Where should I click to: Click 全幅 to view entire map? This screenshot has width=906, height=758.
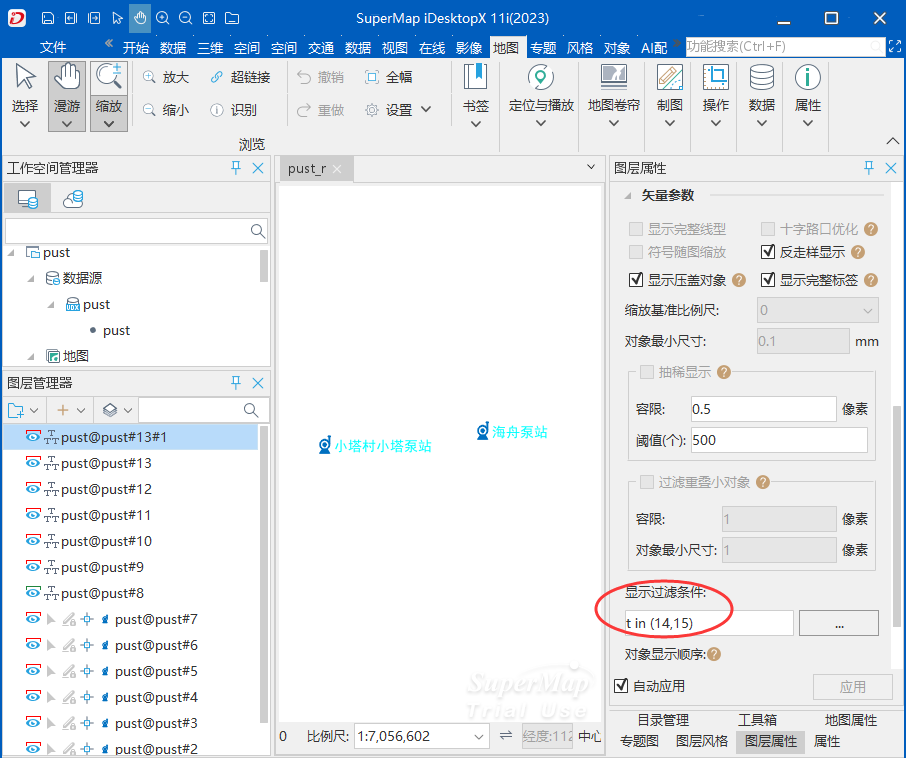pos(388,77)
